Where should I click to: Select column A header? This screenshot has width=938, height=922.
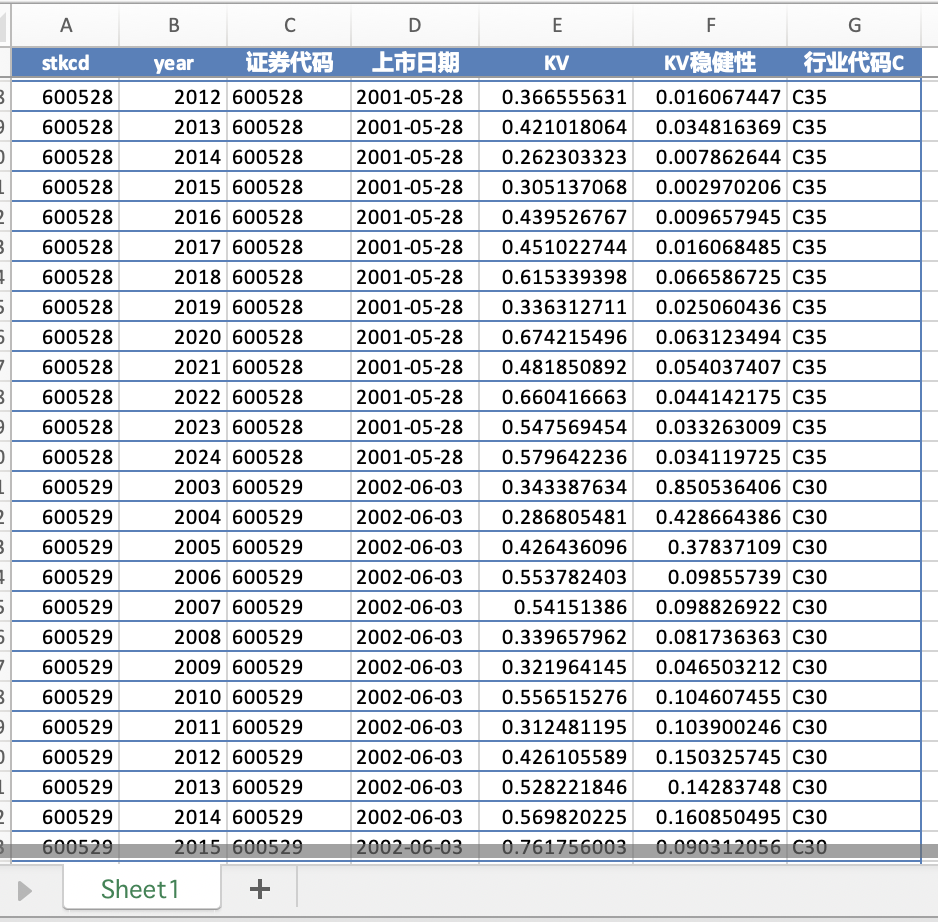click(66, 25)
